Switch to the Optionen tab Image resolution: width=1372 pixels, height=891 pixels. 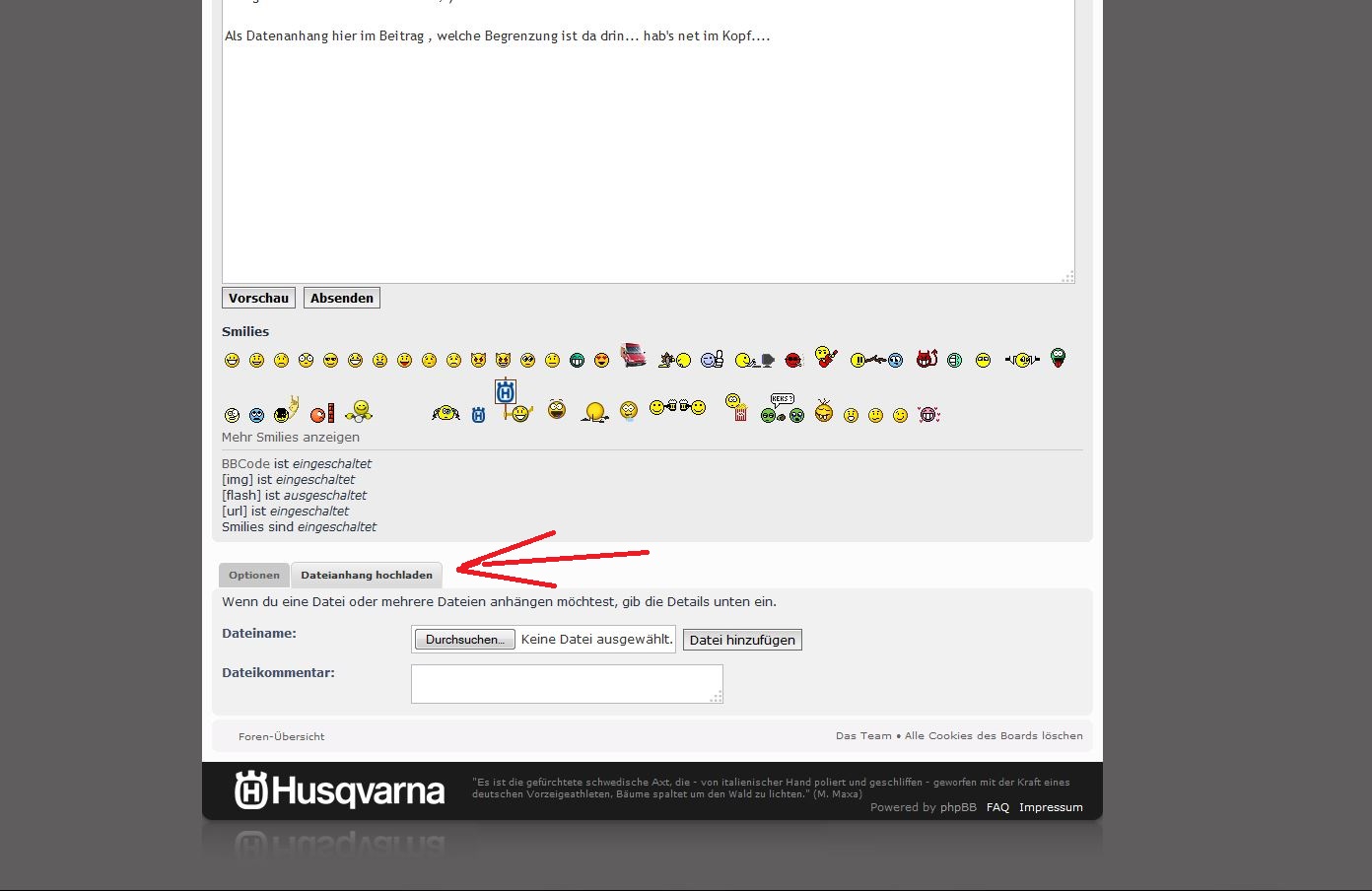[x=254, y=576]
